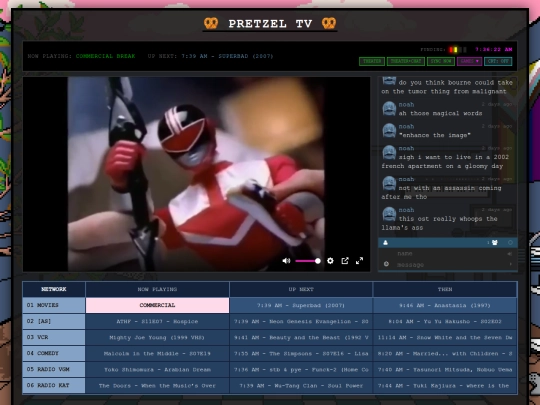This screenshot has width=540, height=405.
Task: Click the Superbad (2007) up next cell
Action: (x=301, y=305)
